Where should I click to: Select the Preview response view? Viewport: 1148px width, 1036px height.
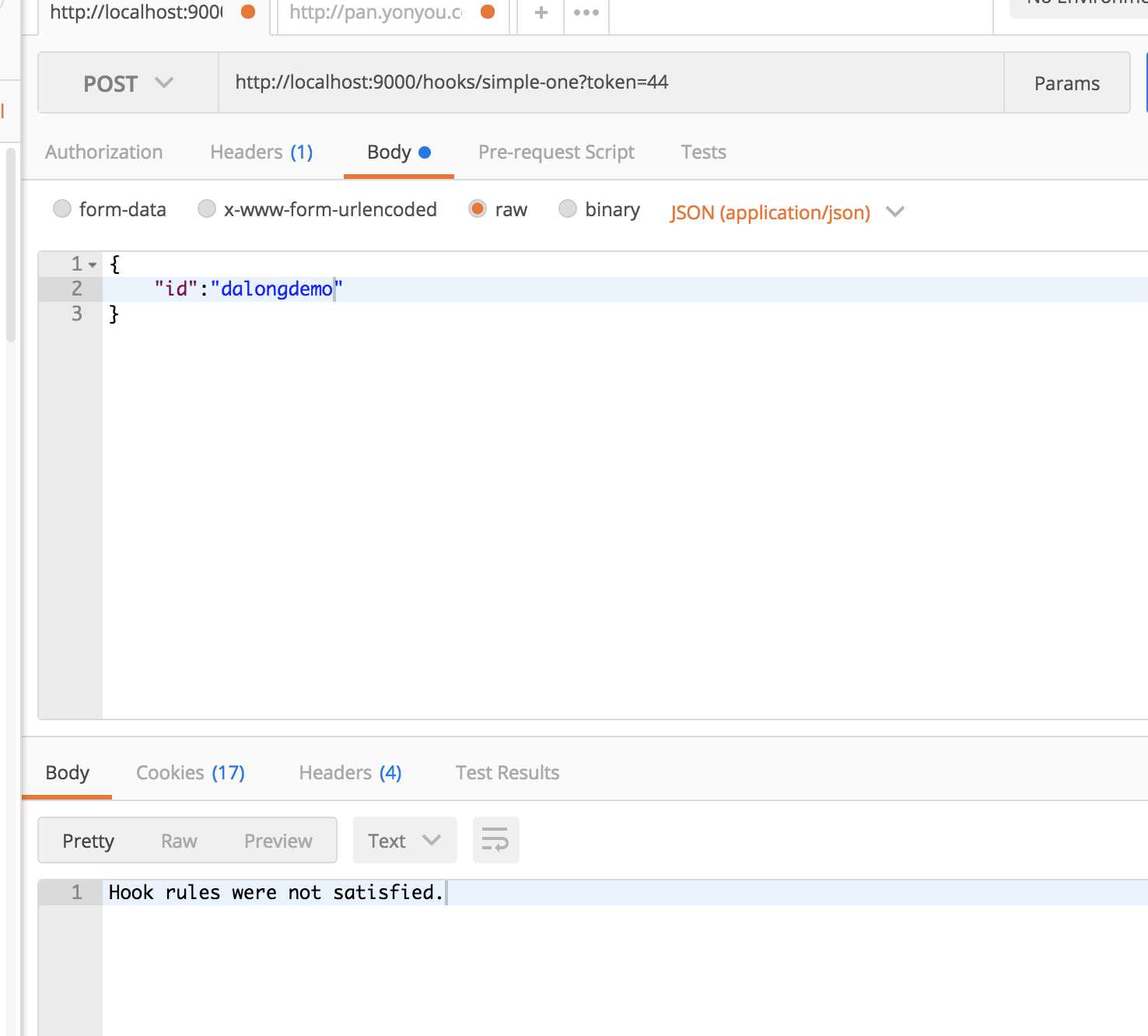[278, 841]
